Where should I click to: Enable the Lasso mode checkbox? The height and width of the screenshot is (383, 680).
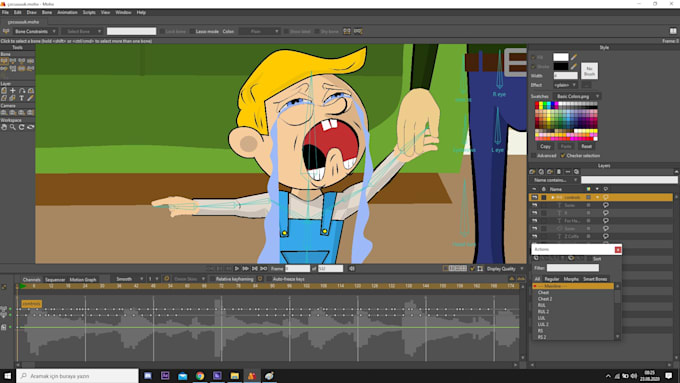tap(192, 31)
